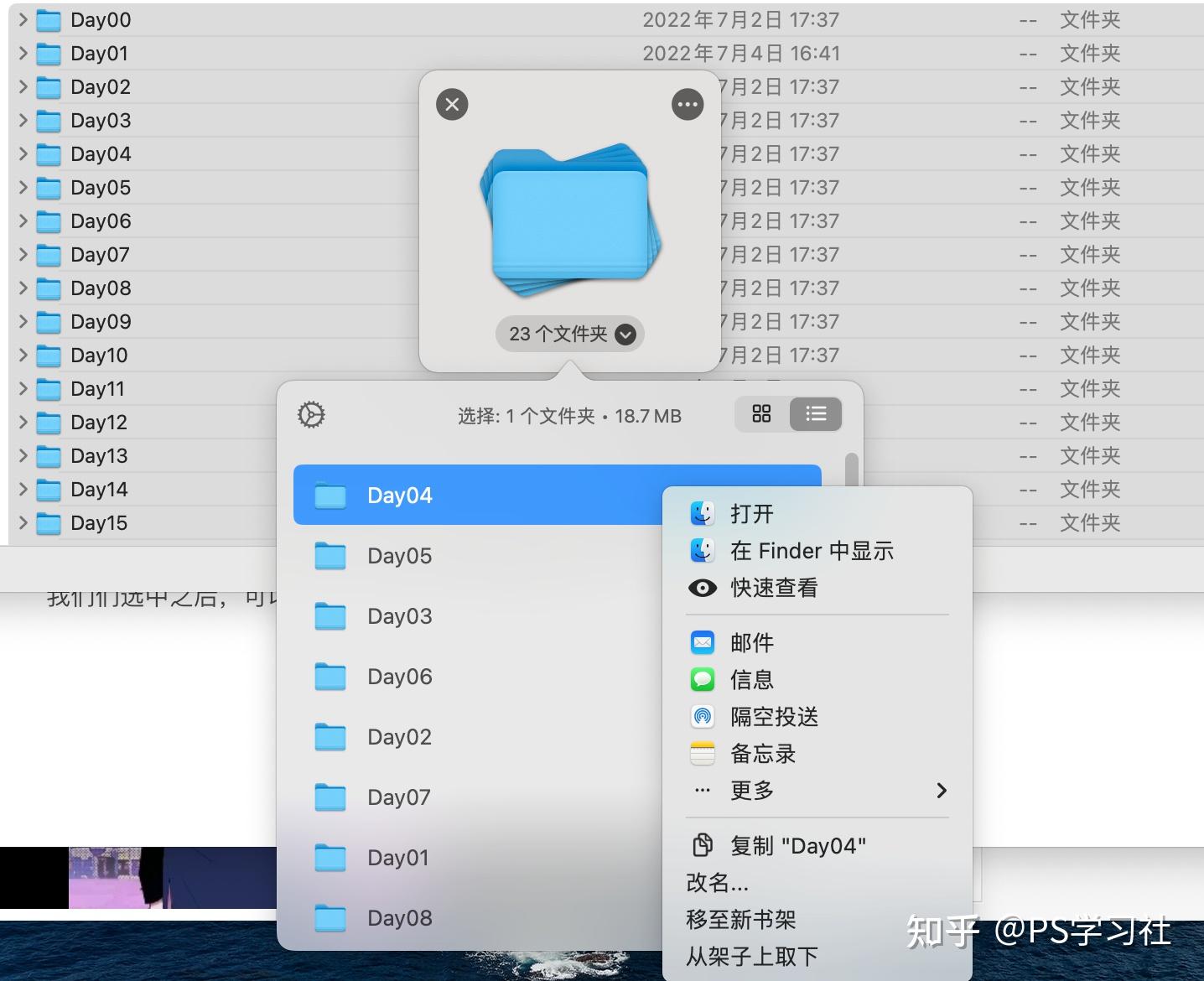This screenshot has height=981, width=1204.
Task: Click the Day01 folder icon in the shelf list
Action: (x=330, y=858)
